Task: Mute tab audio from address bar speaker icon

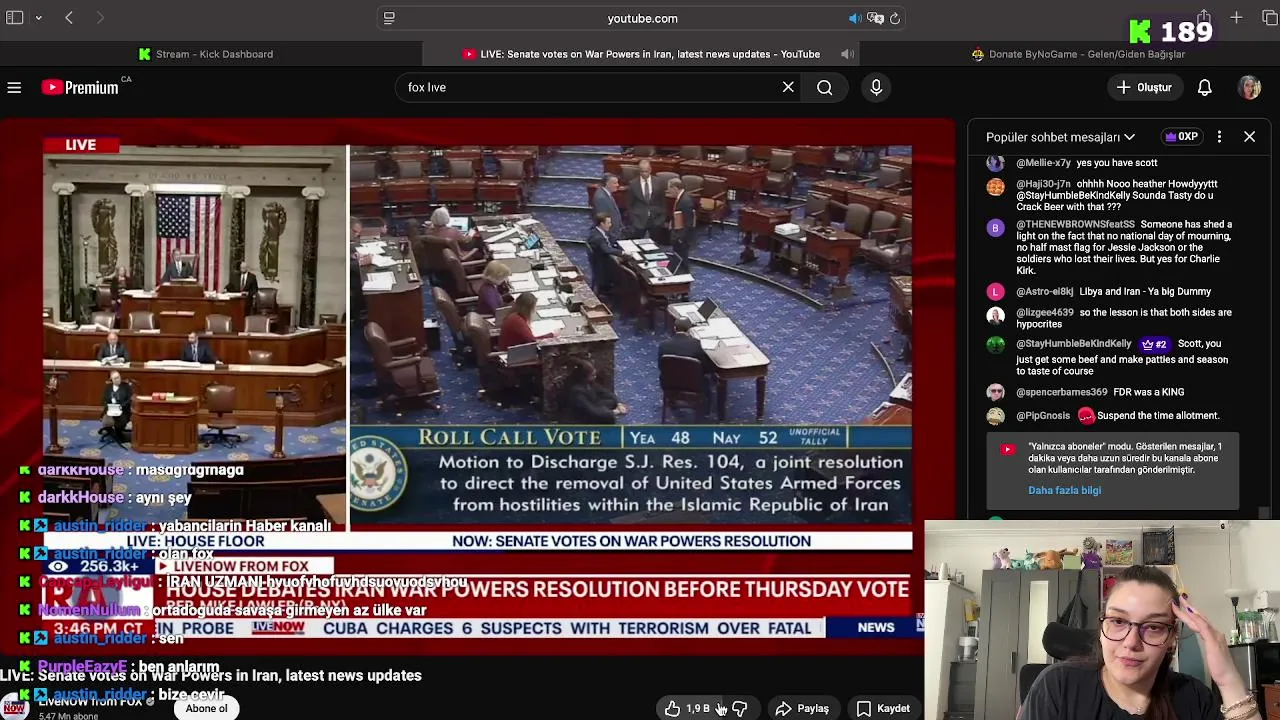Action: [x=855, y=18]
